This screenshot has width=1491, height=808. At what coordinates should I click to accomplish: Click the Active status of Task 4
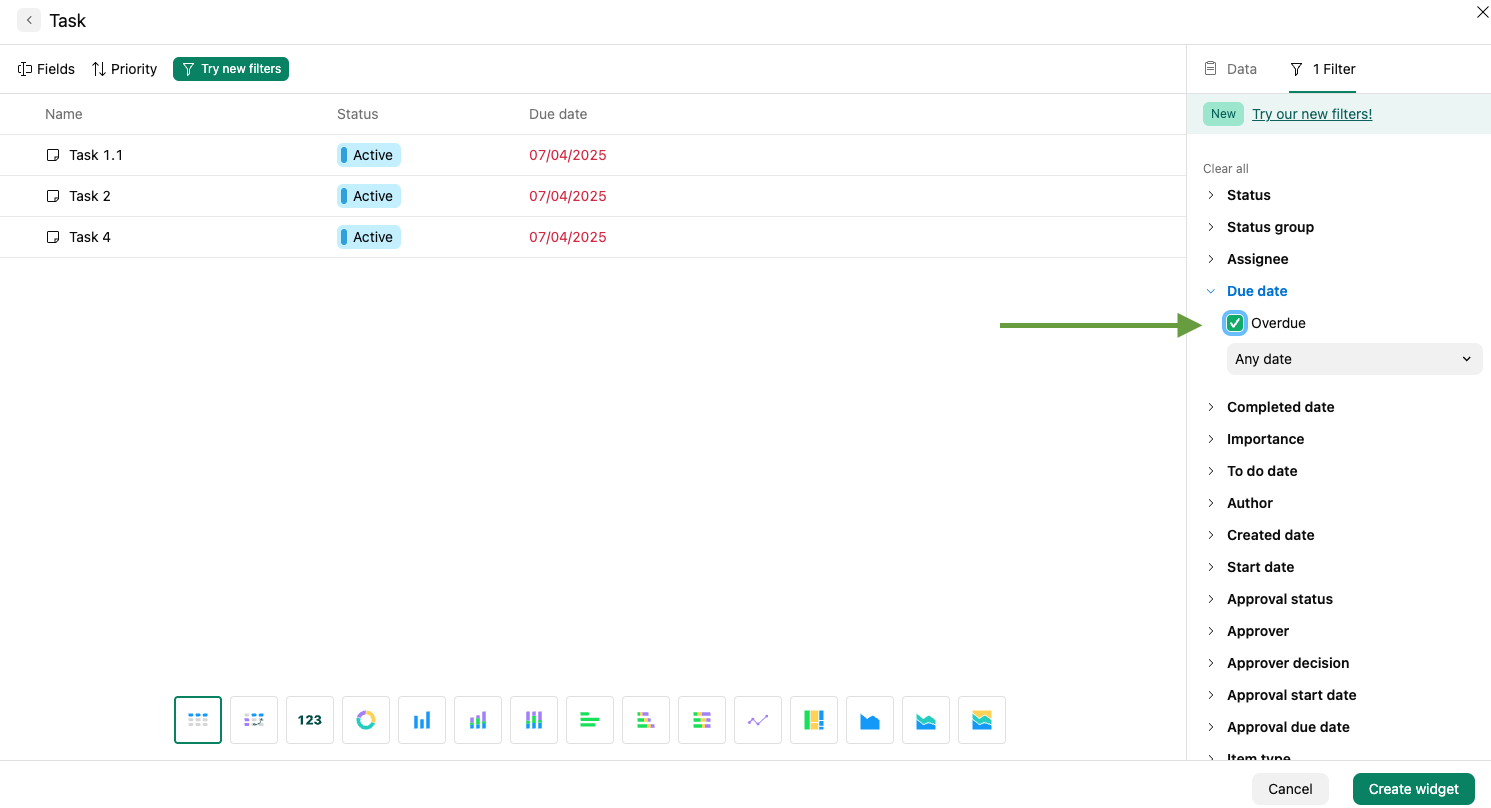[369, 237]
